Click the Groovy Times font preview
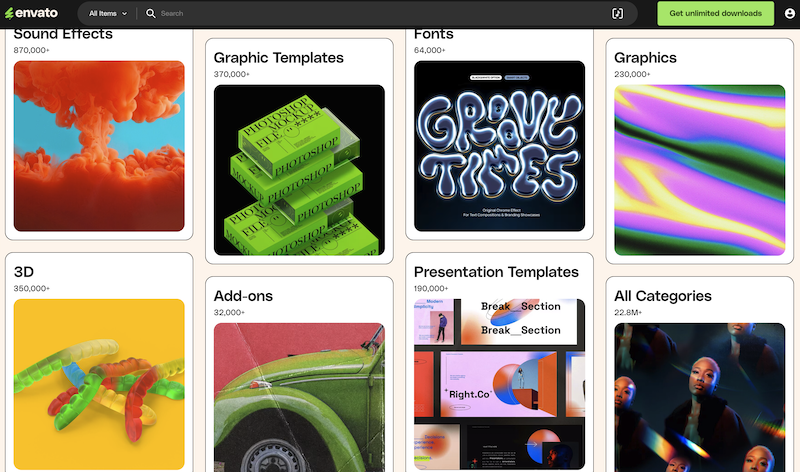Image resolution: width=800 pixels, height=472 pixels. tap(499, 146)
